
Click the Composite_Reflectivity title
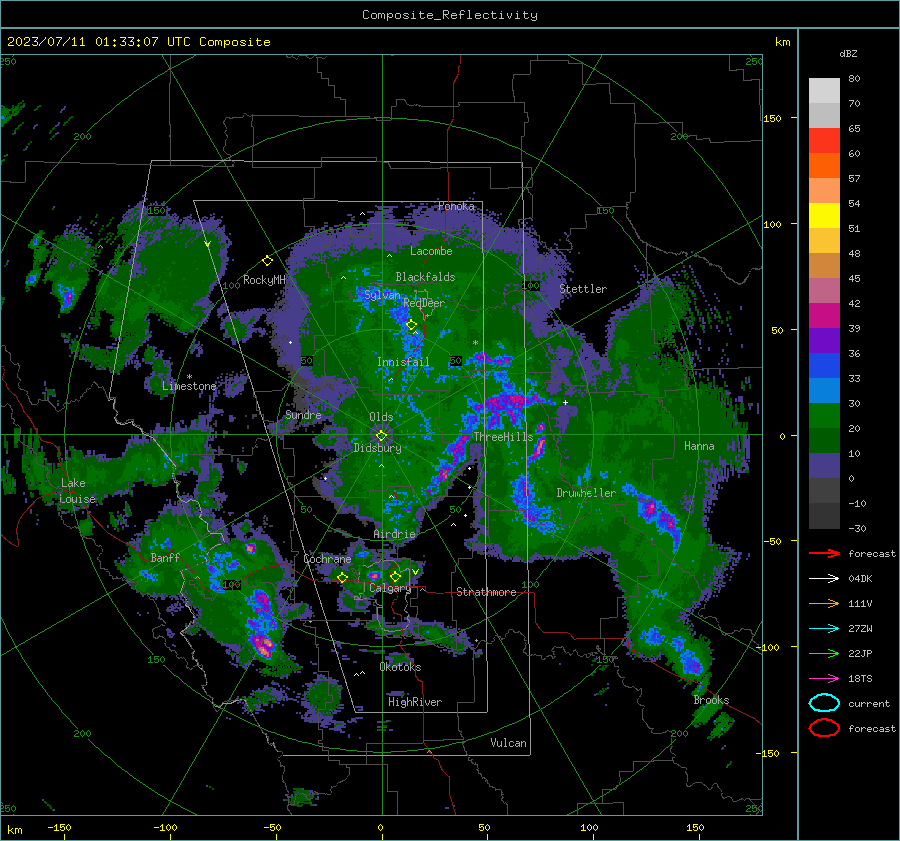449,15
